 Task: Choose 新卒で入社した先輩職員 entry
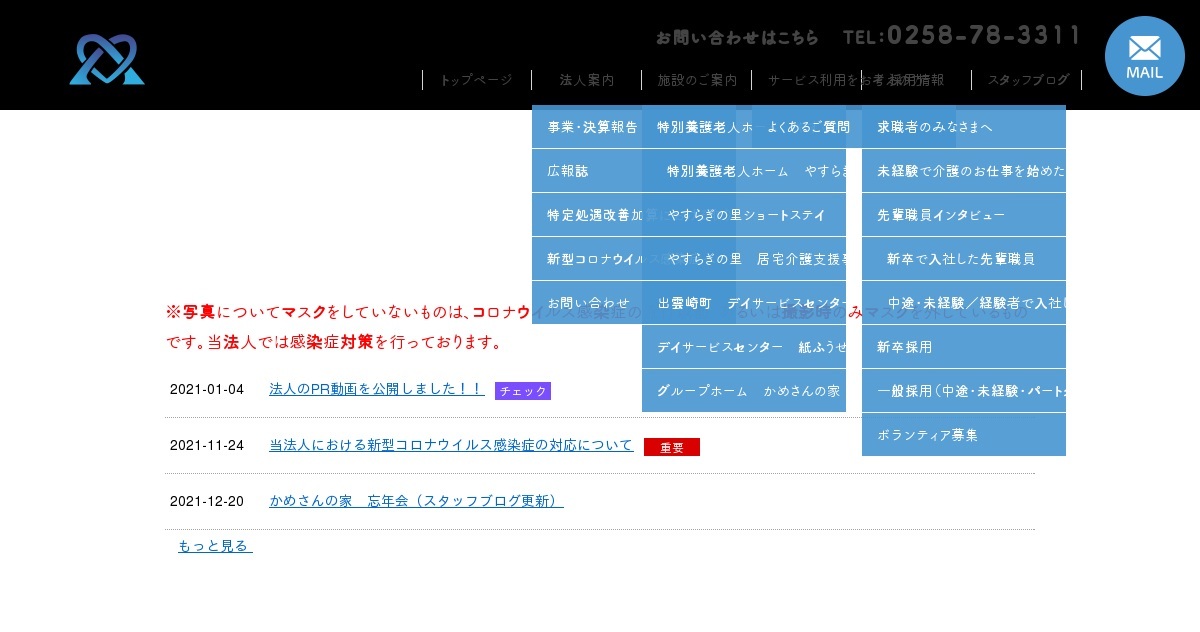coord(964,259)
